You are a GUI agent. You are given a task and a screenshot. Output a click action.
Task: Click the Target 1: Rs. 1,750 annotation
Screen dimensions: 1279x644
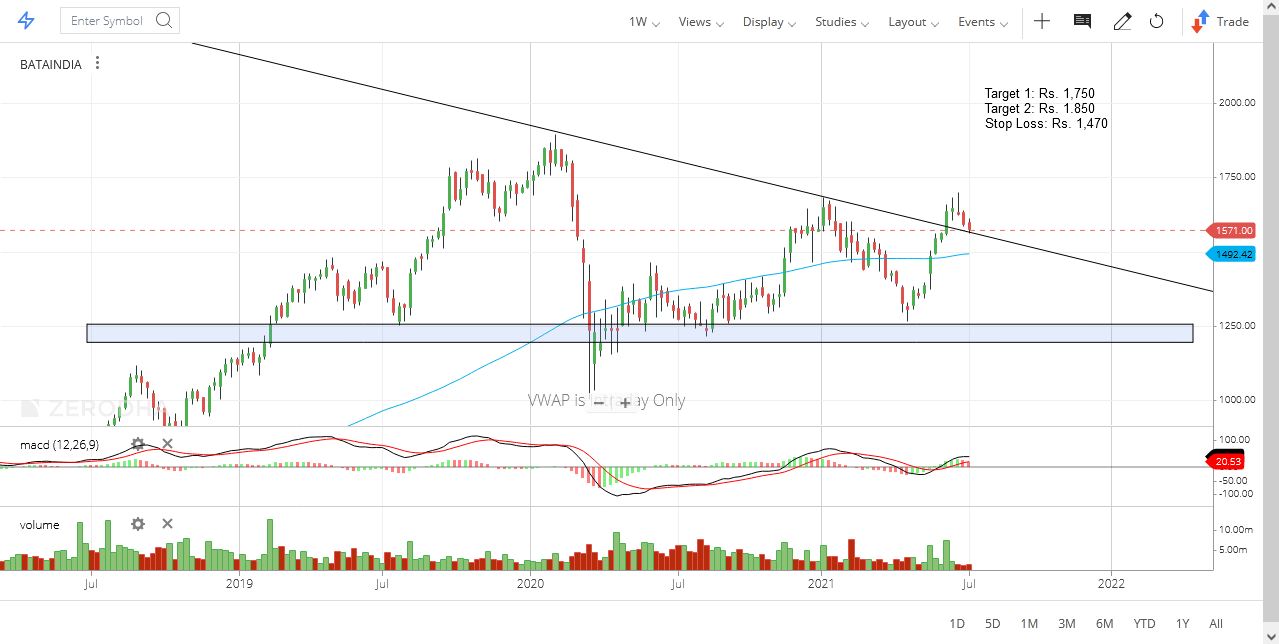[1040, 94]
